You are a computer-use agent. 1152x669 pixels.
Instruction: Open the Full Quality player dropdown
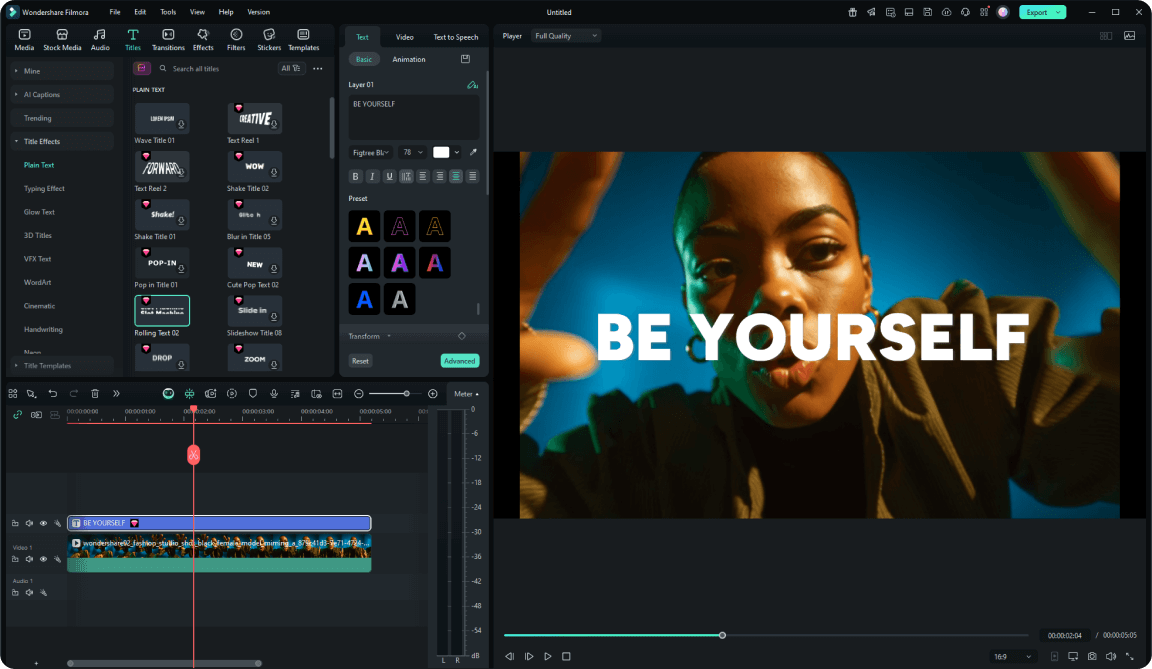pyautogui.click(x=566, y=36)
